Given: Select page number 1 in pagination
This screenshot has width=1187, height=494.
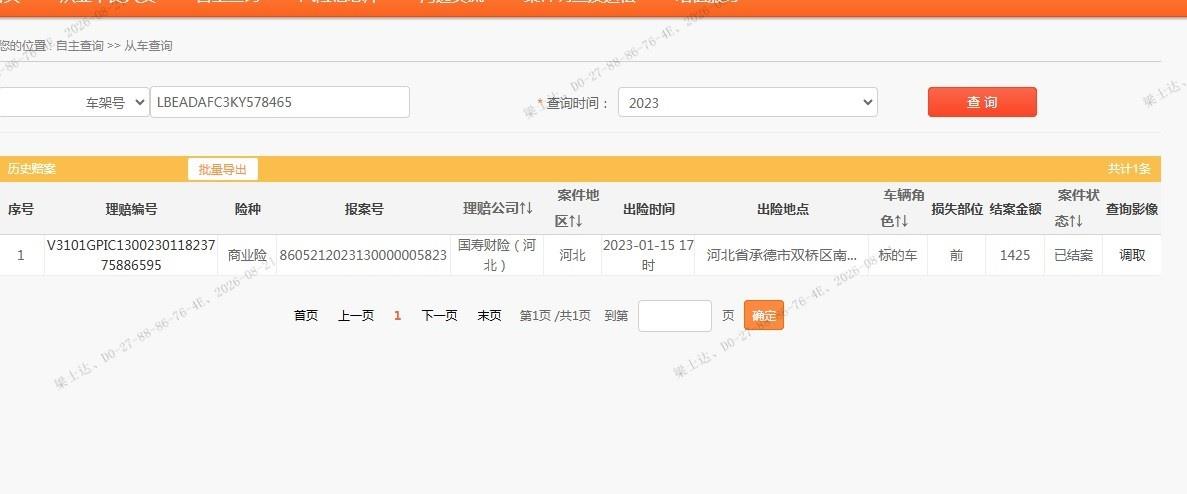Looking at the screenshot, I should point(397,315).
